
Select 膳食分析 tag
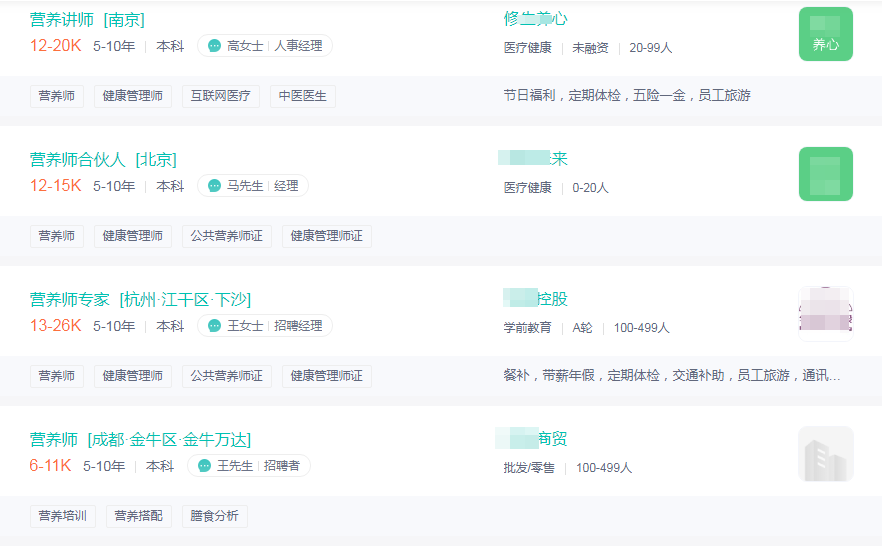tap(214, 516)
